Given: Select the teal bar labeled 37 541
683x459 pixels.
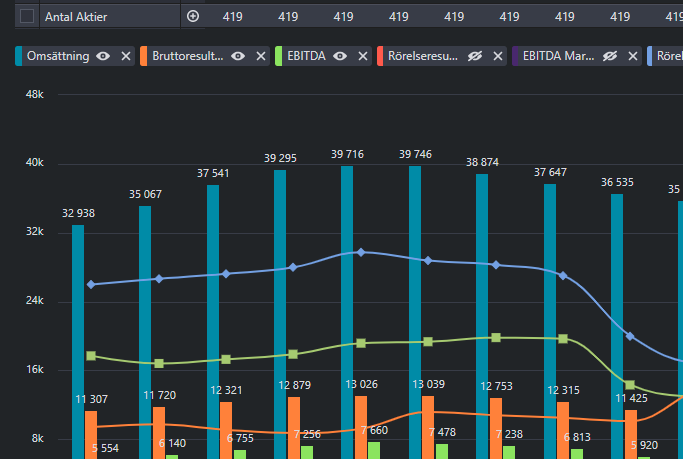Looking at the screenshot, I should point(213,322).
